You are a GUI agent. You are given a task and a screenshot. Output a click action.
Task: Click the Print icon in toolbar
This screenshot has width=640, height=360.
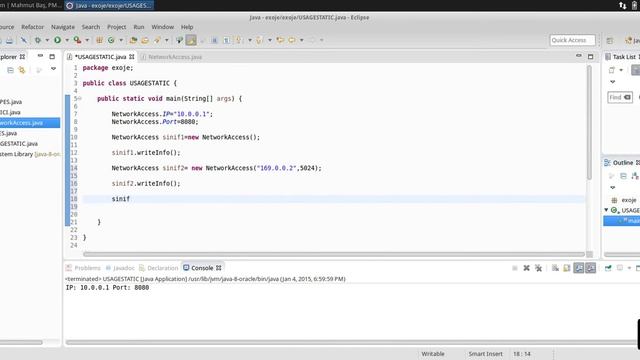pyautogui.click(x=9, y=40)
